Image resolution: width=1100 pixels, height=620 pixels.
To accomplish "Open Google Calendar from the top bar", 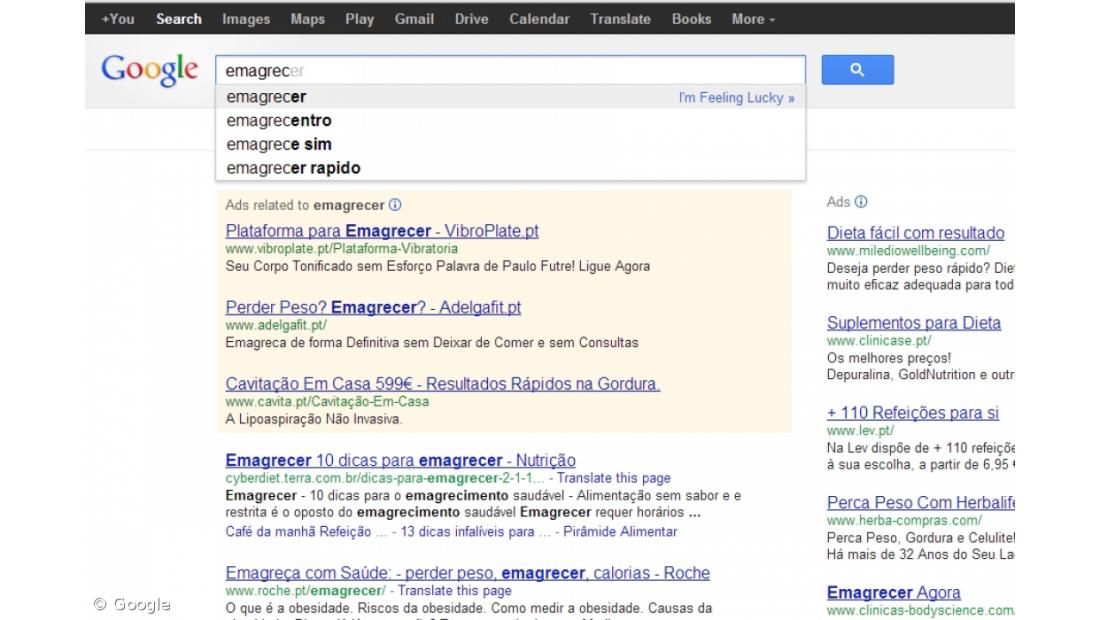I will tap(539, 18).
